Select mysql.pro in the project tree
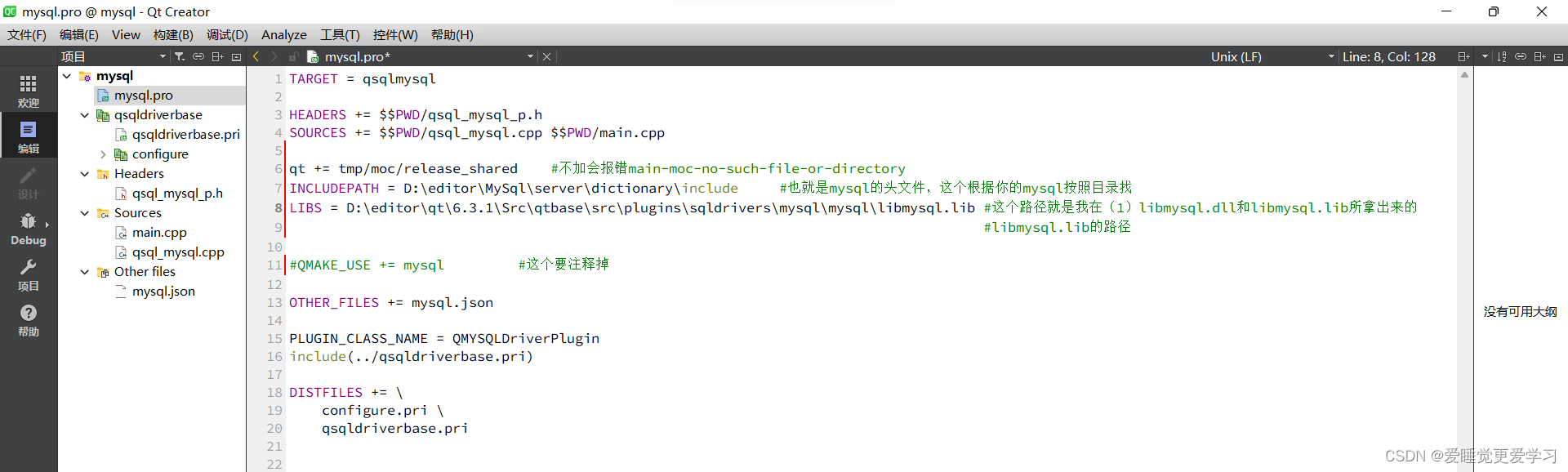Image resolution: width=1568 pixels, height=472 pixels. tap(144, 96)
